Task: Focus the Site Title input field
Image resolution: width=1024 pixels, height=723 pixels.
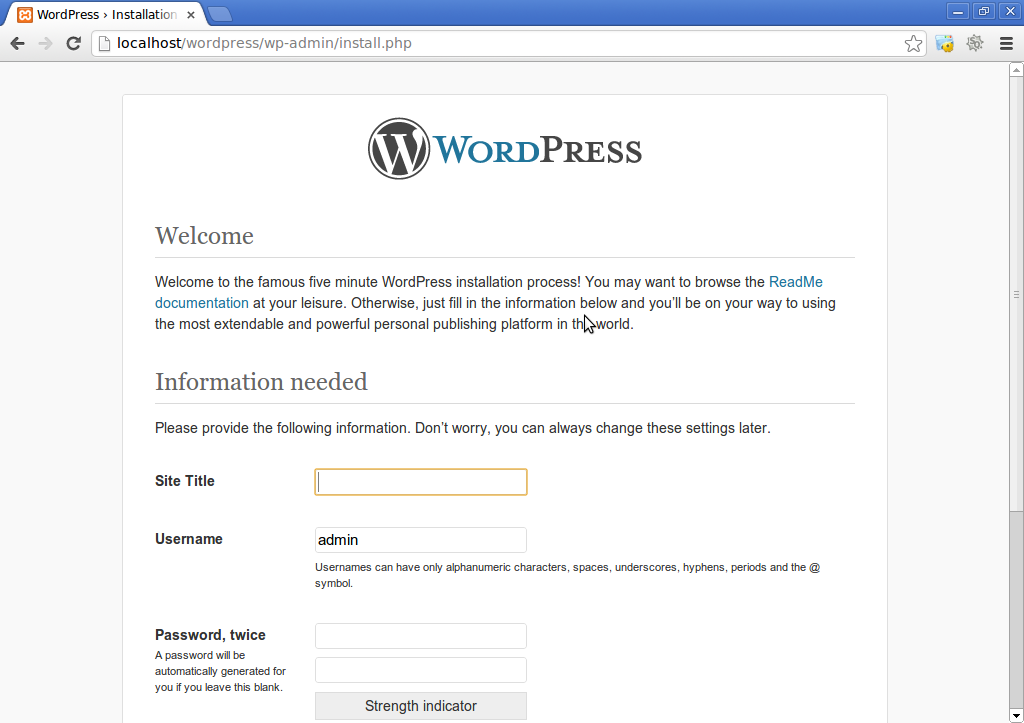Action: pos(421,482)
